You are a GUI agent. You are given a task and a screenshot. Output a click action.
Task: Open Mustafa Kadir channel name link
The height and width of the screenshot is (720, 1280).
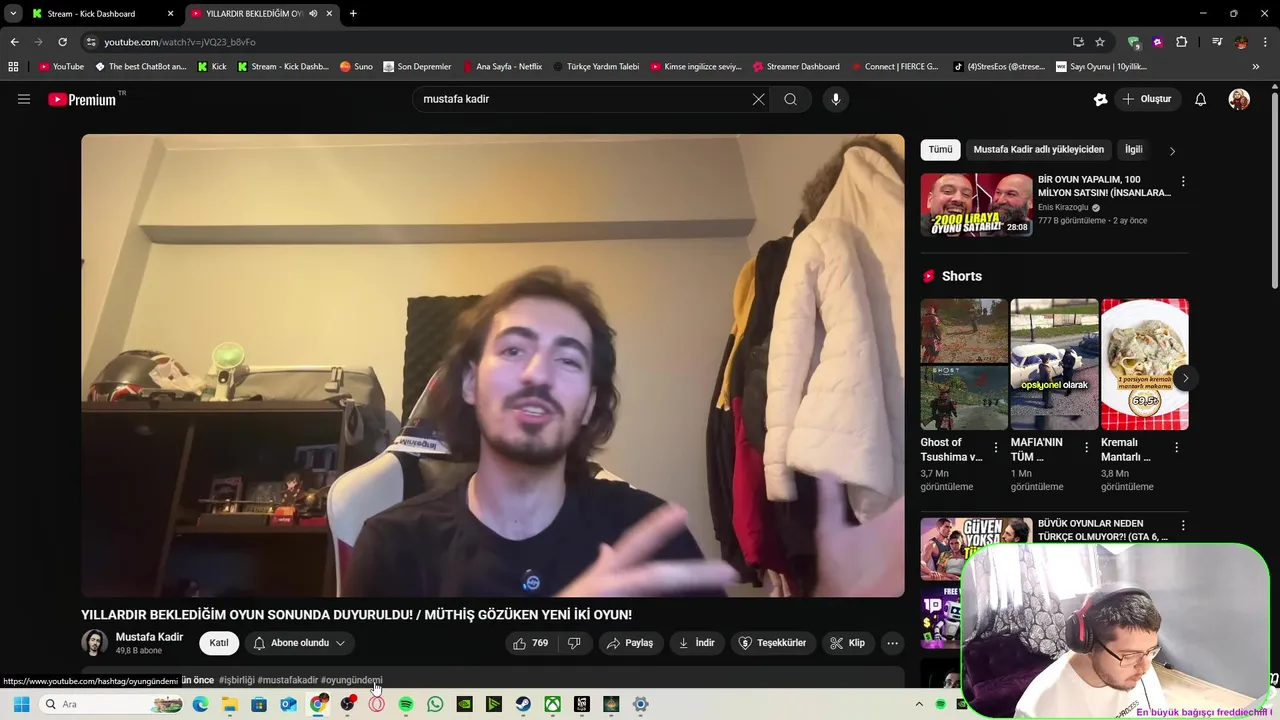(149, 637)
